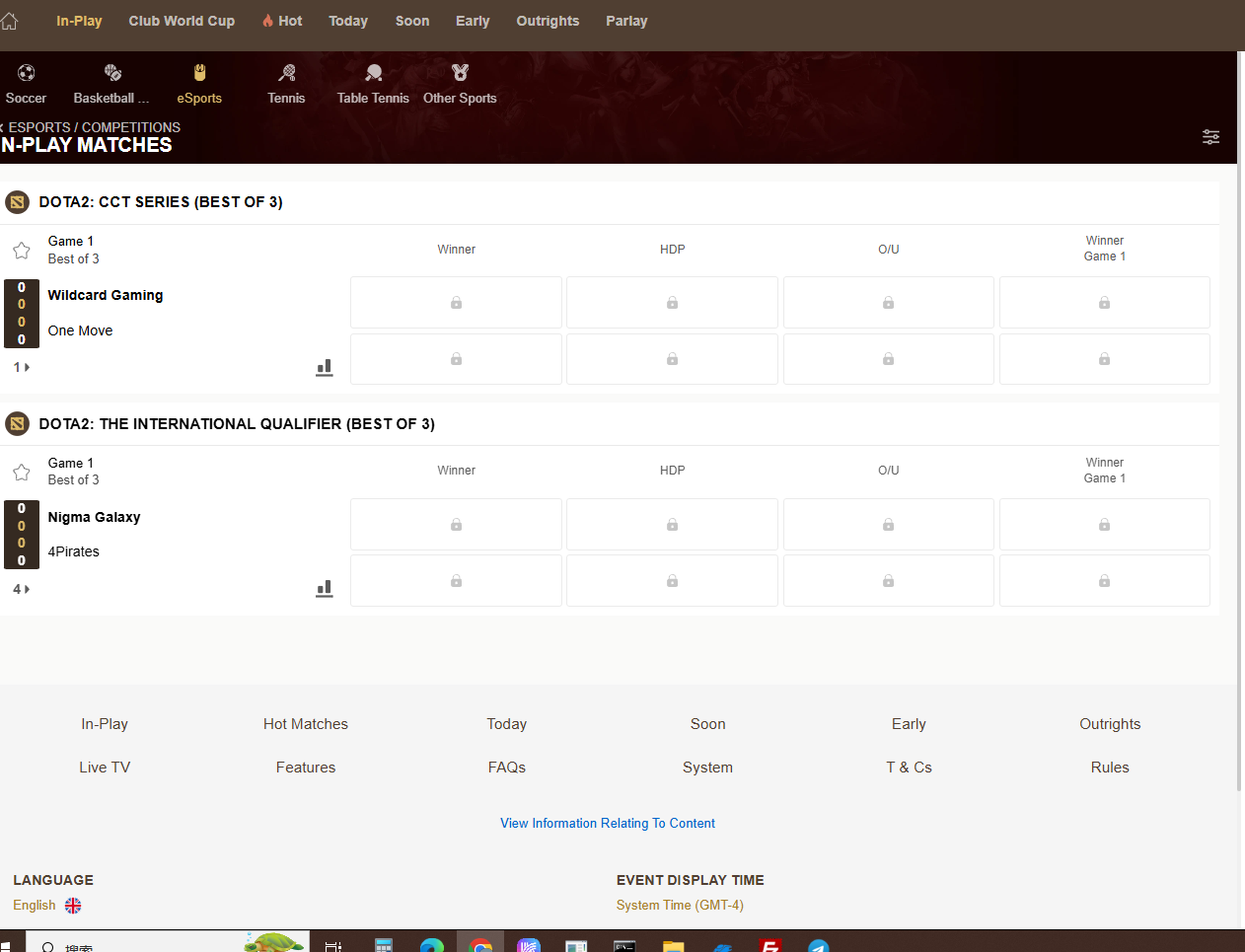Click the Dota2 logo beside International Qualifier
This screenshot has height=952, width=1245.
coord(17,424)
